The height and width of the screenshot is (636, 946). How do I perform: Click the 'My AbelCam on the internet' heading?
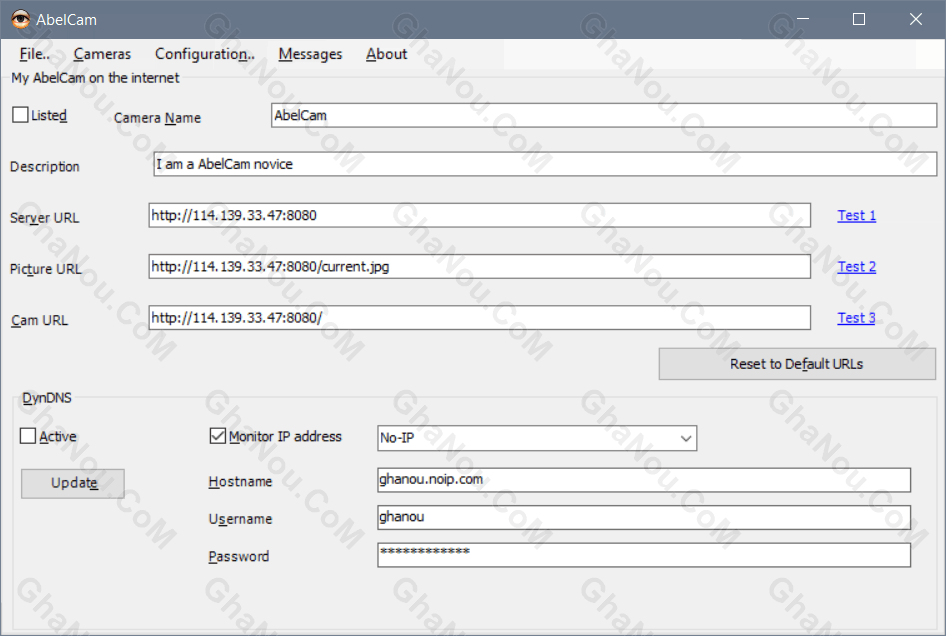click(x=95, y=78)
